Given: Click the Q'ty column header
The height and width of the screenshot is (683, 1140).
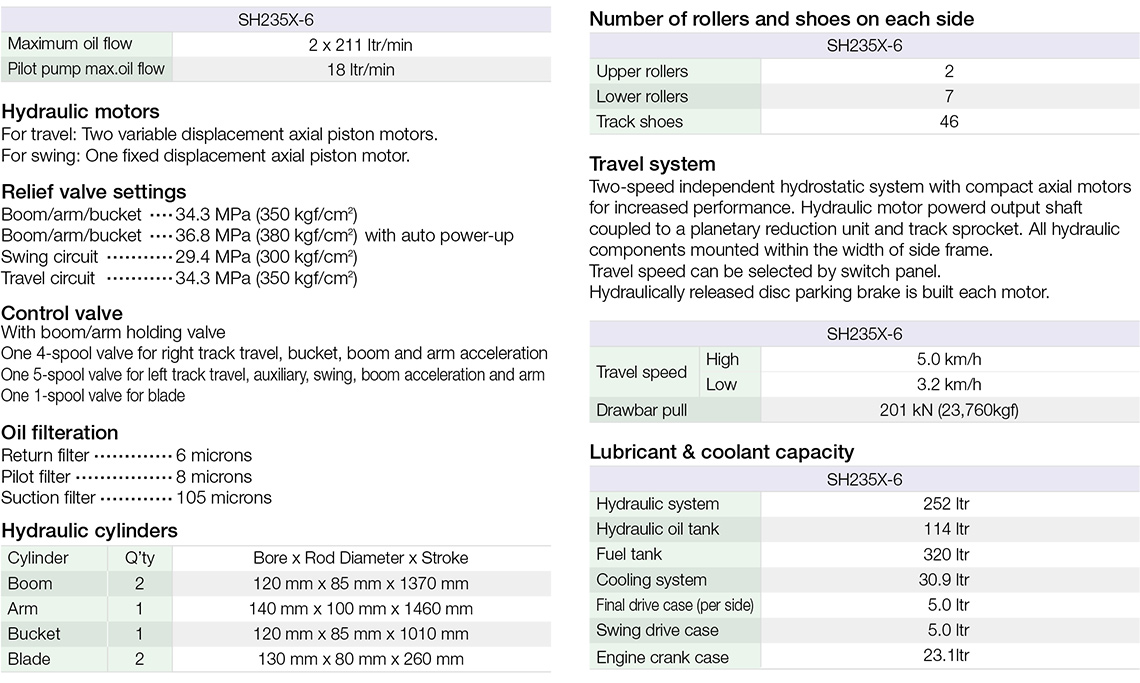Looking at the screenshot, I should 139,558.
